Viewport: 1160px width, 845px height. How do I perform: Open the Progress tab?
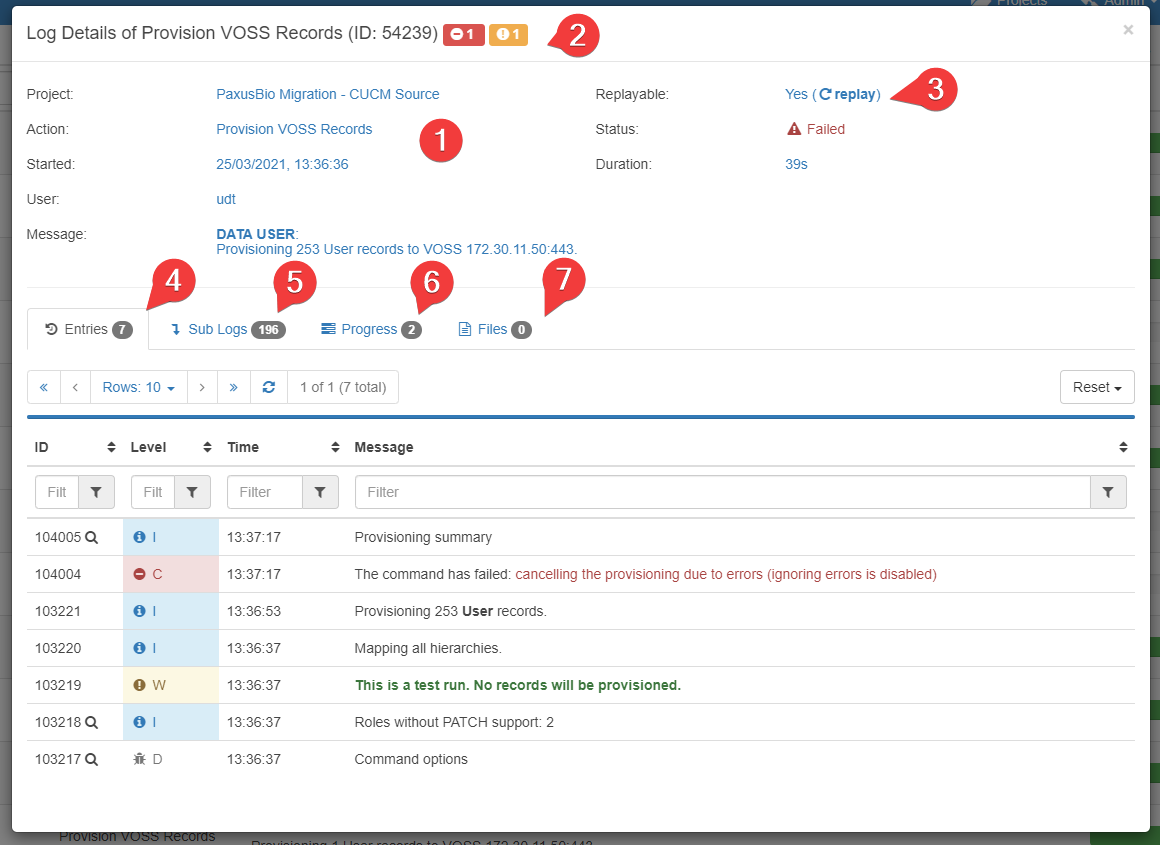370,329
